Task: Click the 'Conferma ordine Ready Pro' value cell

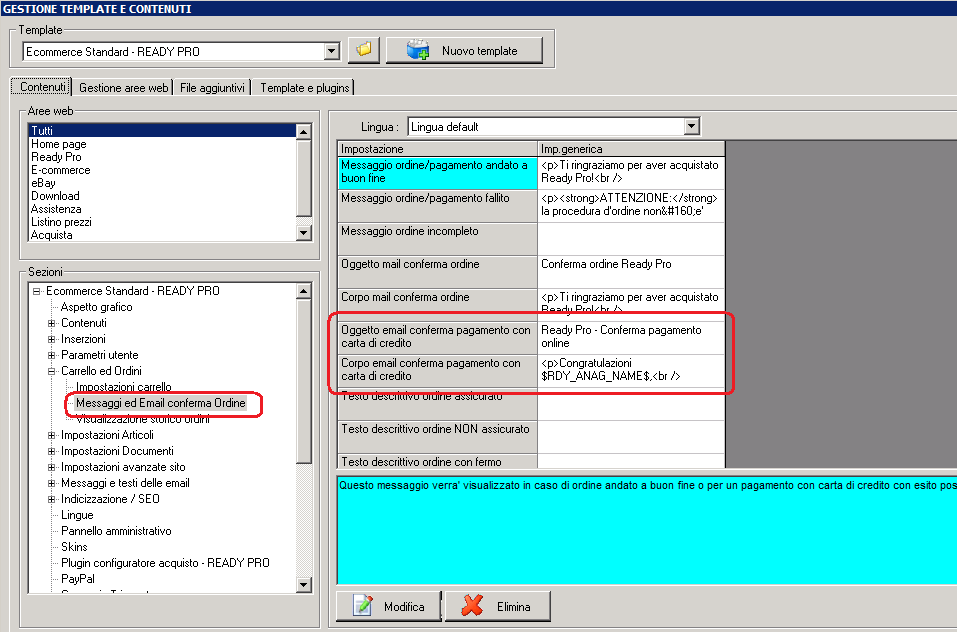Action: [631, 271]
